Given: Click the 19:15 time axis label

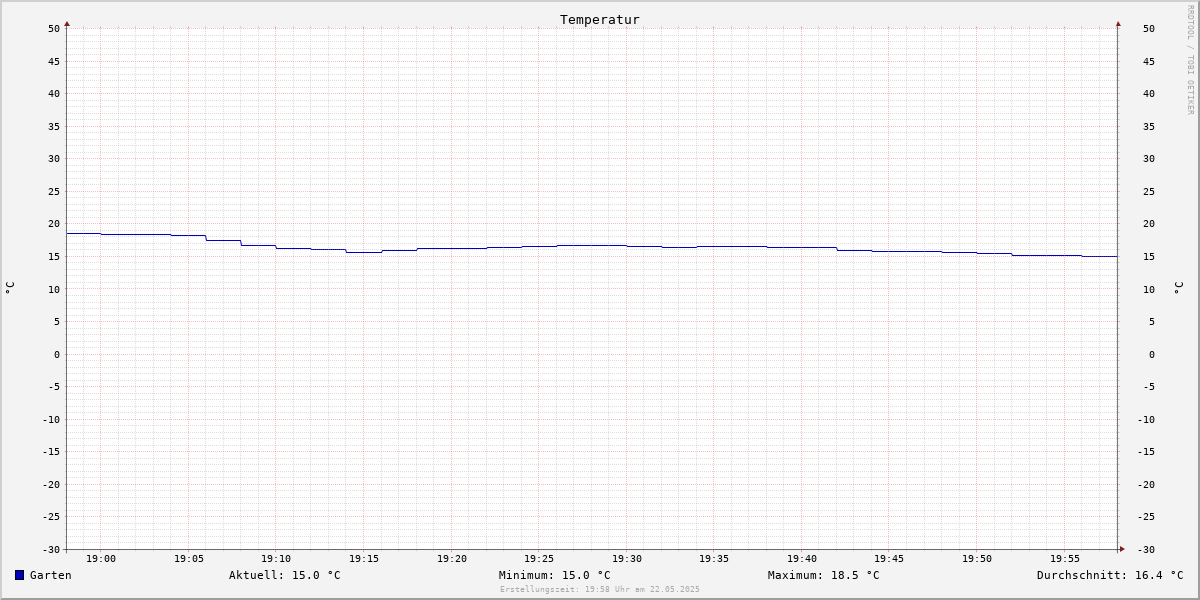Looking at the screenshot, I should coord(364,559).
